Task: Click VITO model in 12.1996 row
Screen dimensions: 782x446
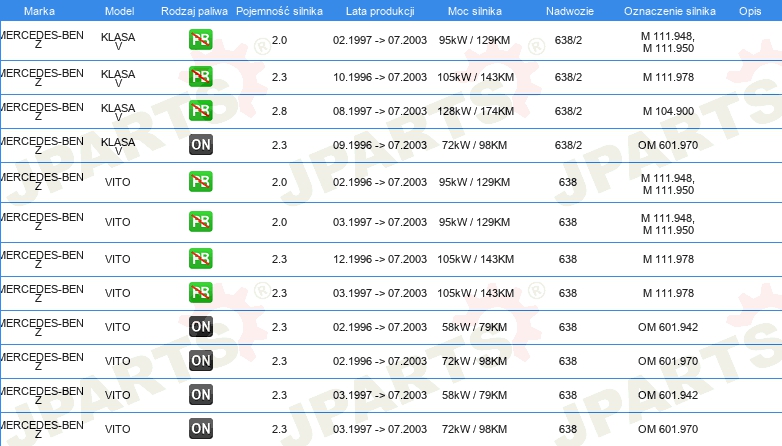Action: (x=118, y=259)
